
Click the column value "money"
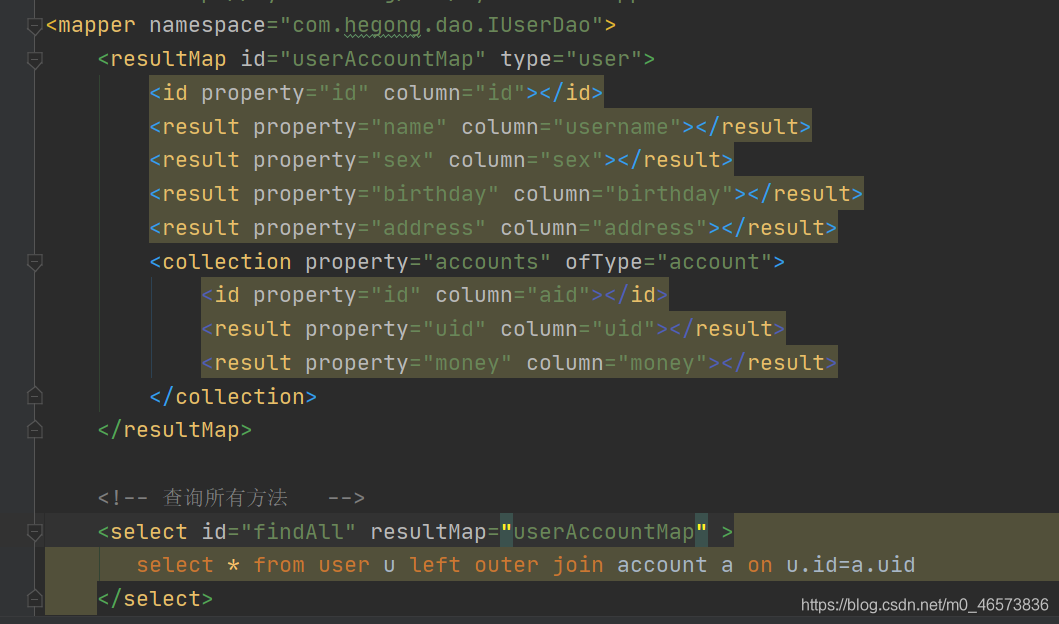pyautogui.click(x=662, y=363)
